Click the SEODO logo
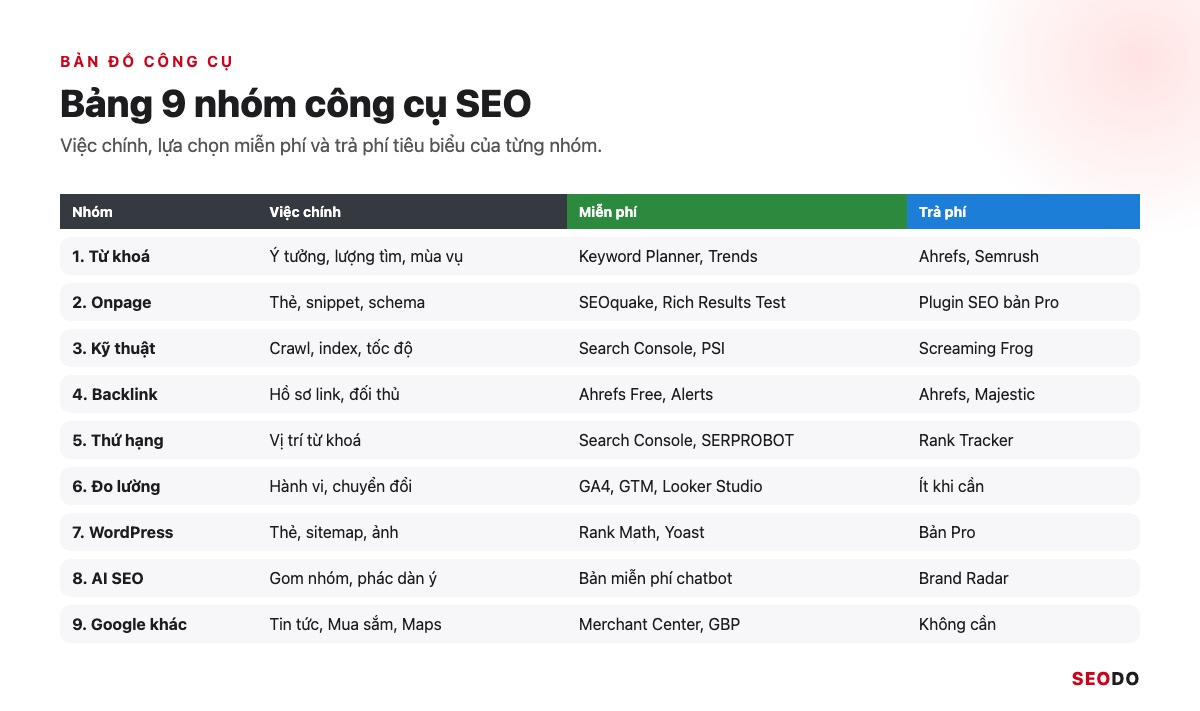This screenshot has width=1200, height=711. click(x=1105, y=678)
